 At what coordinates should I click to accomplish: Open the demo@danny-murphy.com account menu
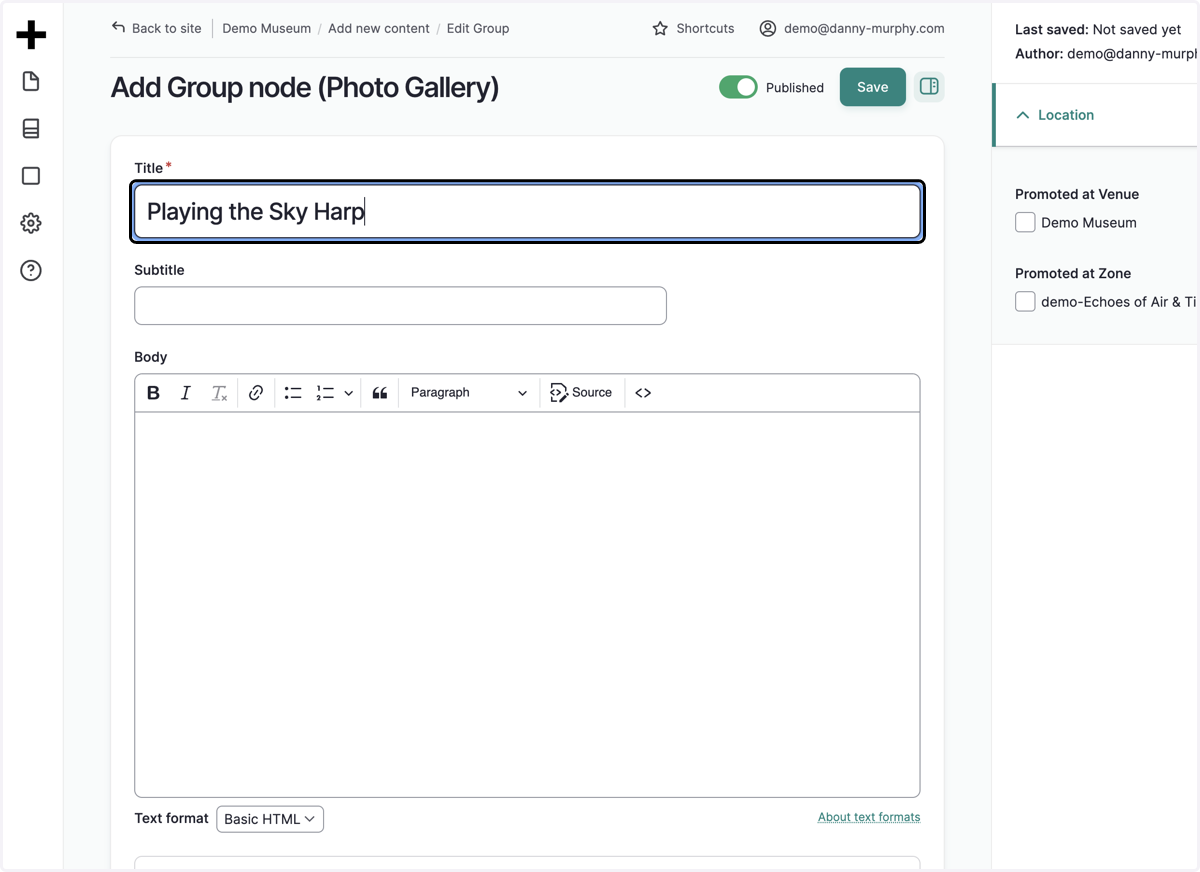[864, 28]
